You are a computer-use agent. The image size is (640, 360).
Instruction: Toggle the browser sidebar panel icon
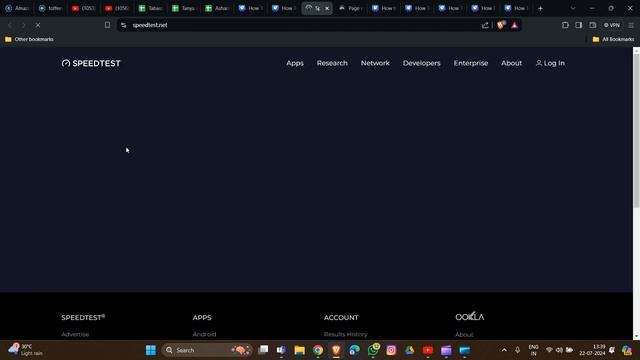tap(578, 25)
